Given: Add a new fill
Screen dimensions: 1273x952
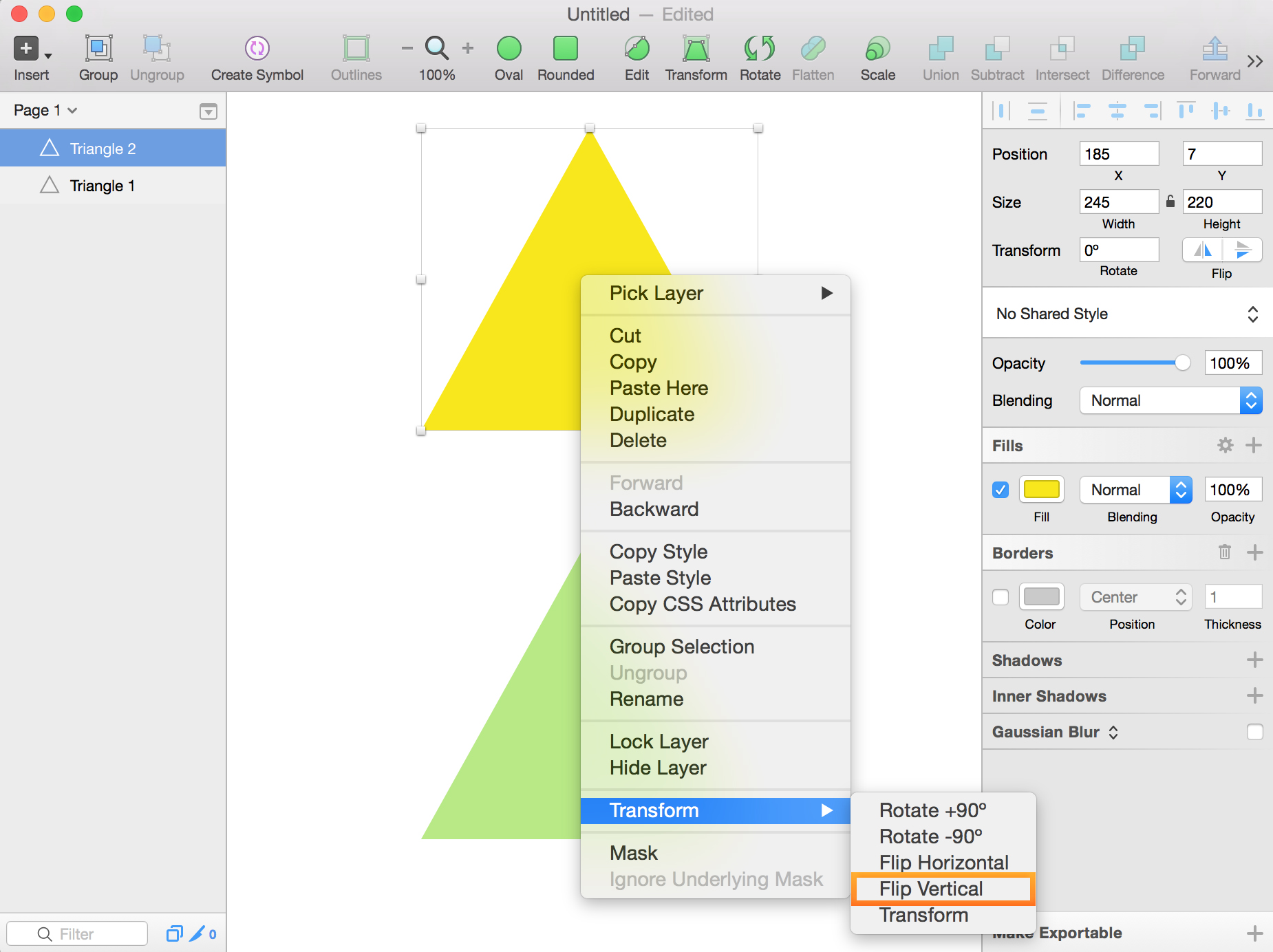Looking at the screenshot, I should [x=1254, y=445].
